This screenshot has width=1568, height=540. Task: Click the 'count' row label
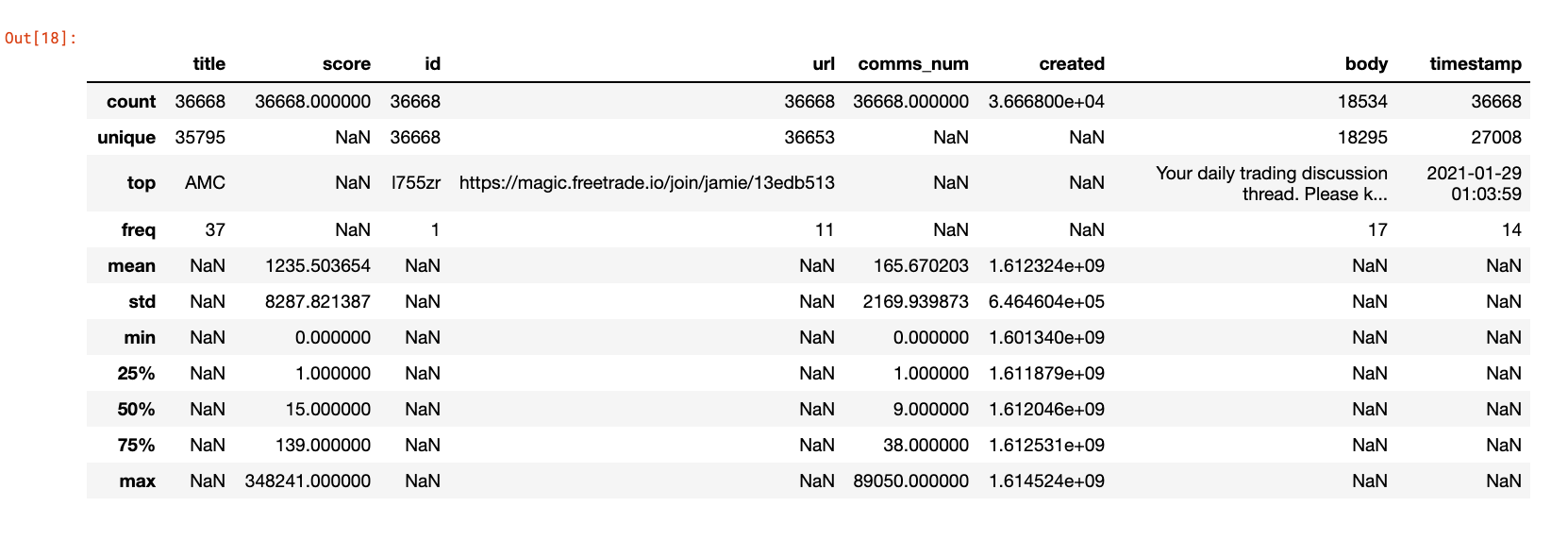tap(131, 102)
